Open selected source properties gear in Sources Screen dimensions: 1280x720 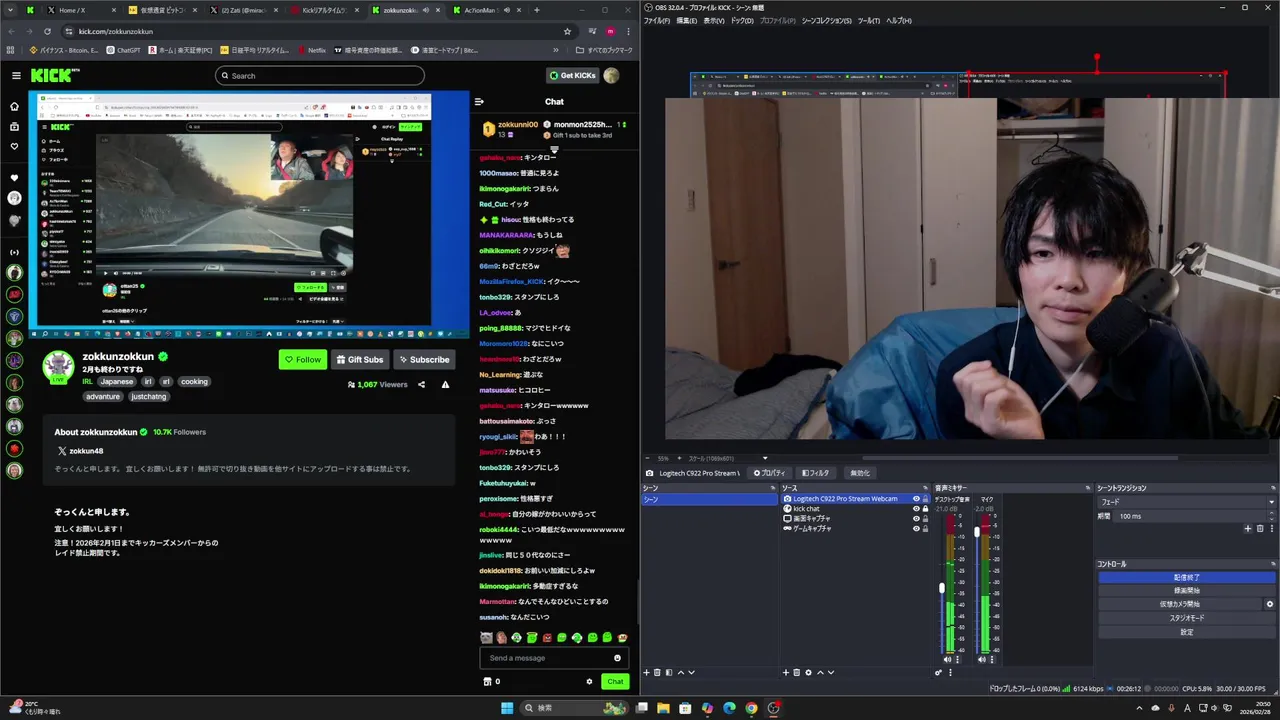(x=808, y=673)
